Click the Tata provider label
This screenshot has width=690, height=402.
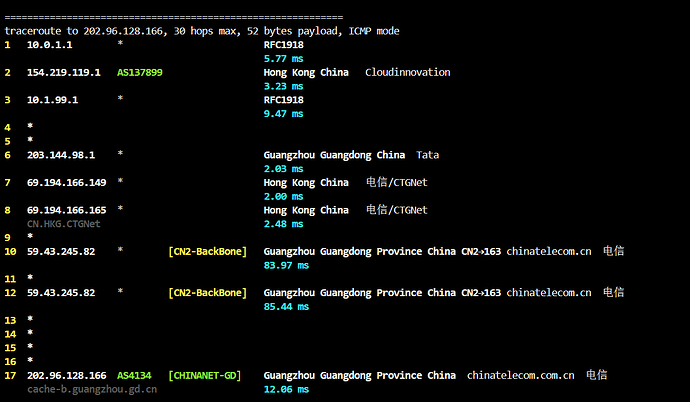[x=427, y=155]
